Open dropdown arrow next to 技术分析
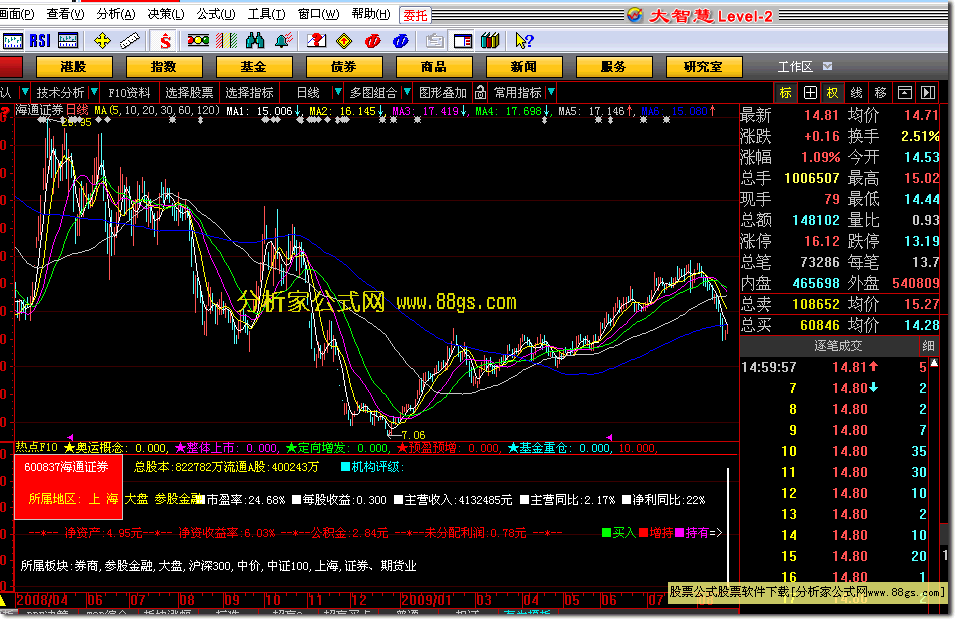Screen dimensions: 958x621 point(93,92)
